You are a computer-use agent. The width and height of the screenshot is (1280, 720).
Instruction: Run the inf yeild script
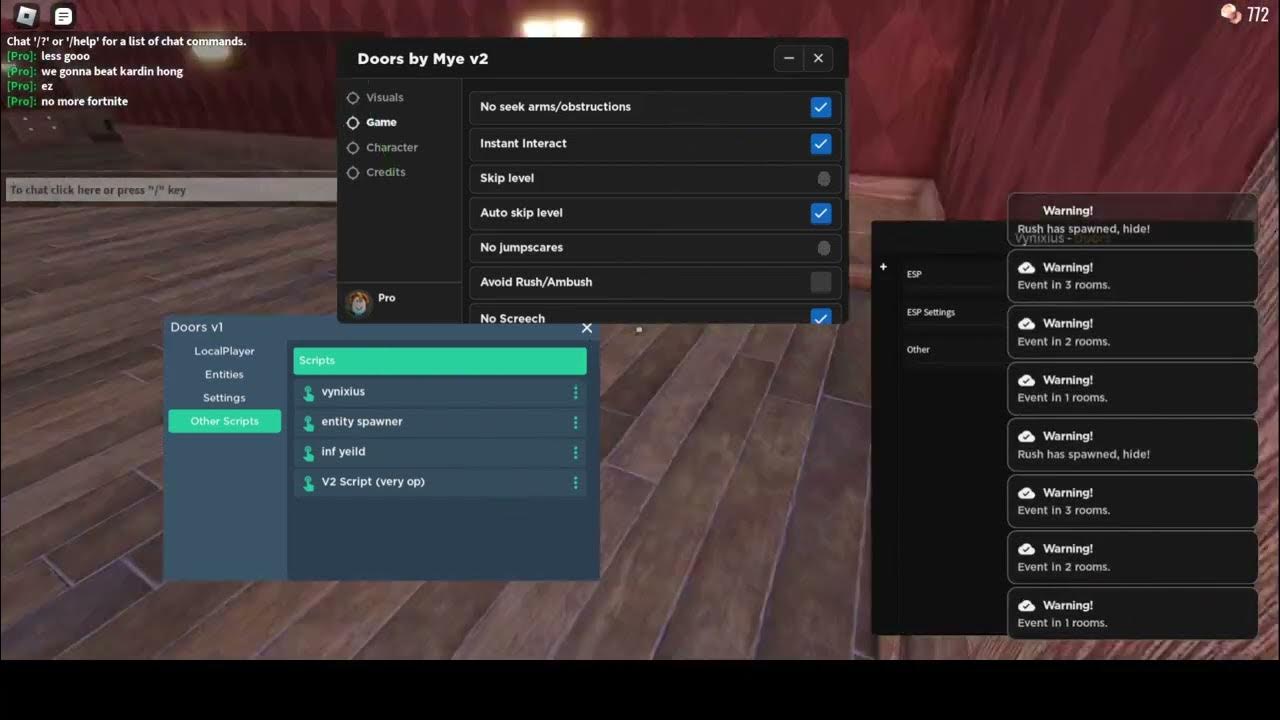pos(440,452)
